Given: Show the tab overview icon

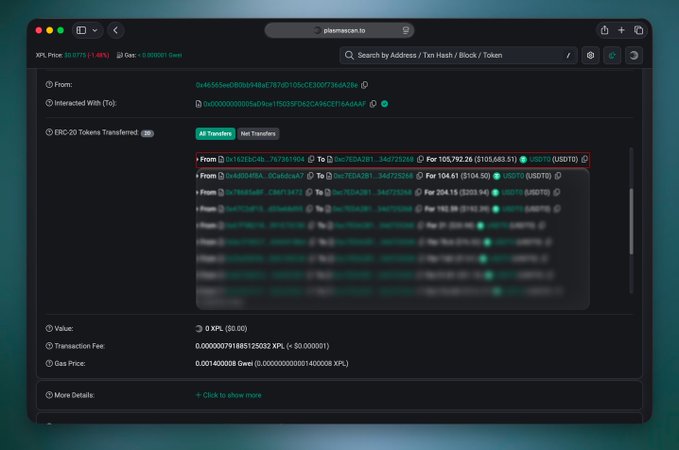Looking at the screenshot, I should (x=638, y=30).
